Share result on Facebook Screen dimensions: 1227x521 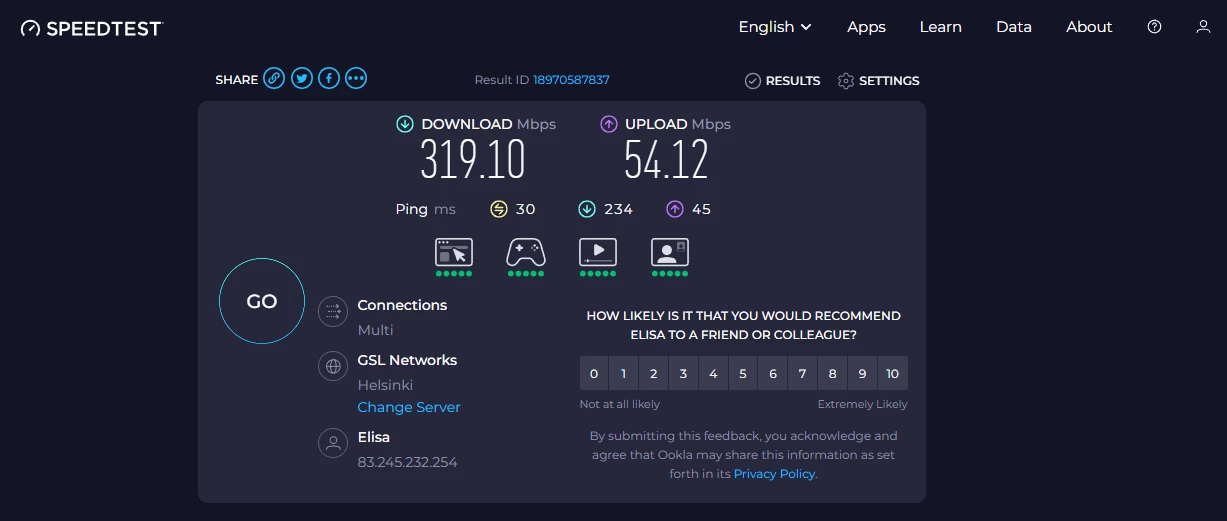click(329, 79)
